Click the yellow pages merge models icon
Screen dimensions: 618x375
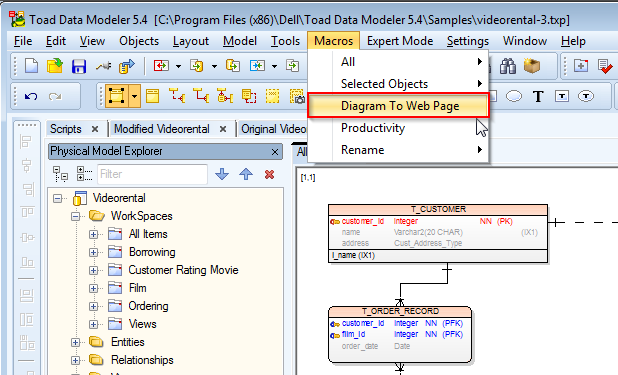coord(233,65)
